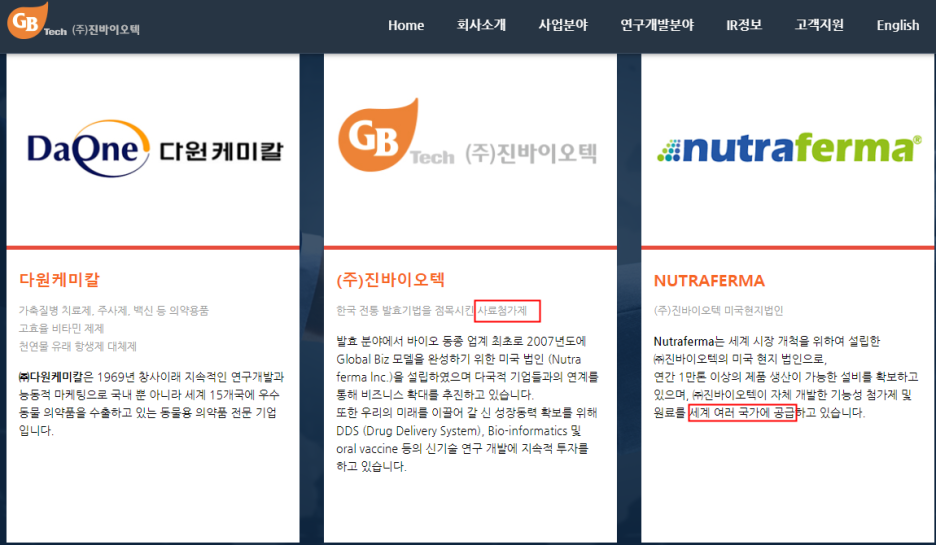Open the 사업분야 menu
This screenshot has height=545, width=936.
[563, 25]
